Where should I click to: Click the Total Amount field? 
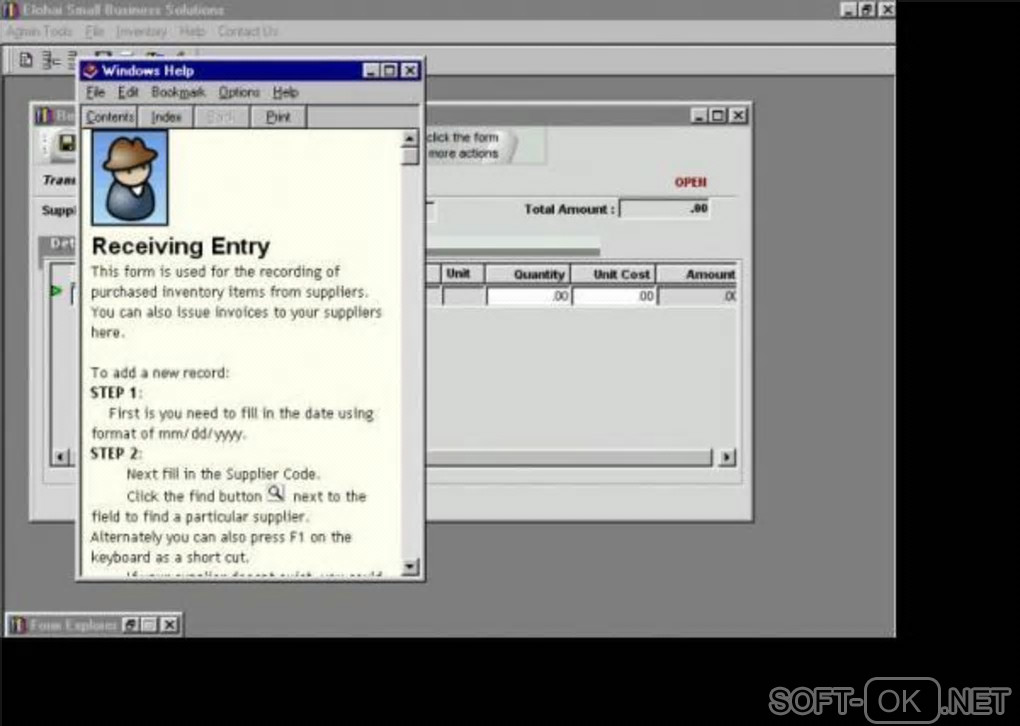coord(664,209)
